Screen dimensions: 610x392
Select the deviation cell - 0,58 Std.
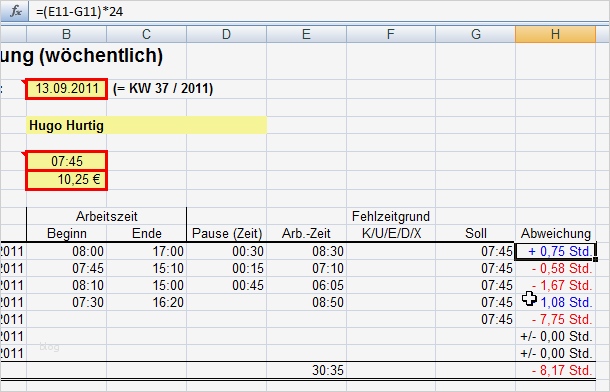pyautogui.click(x=556, y=268)
